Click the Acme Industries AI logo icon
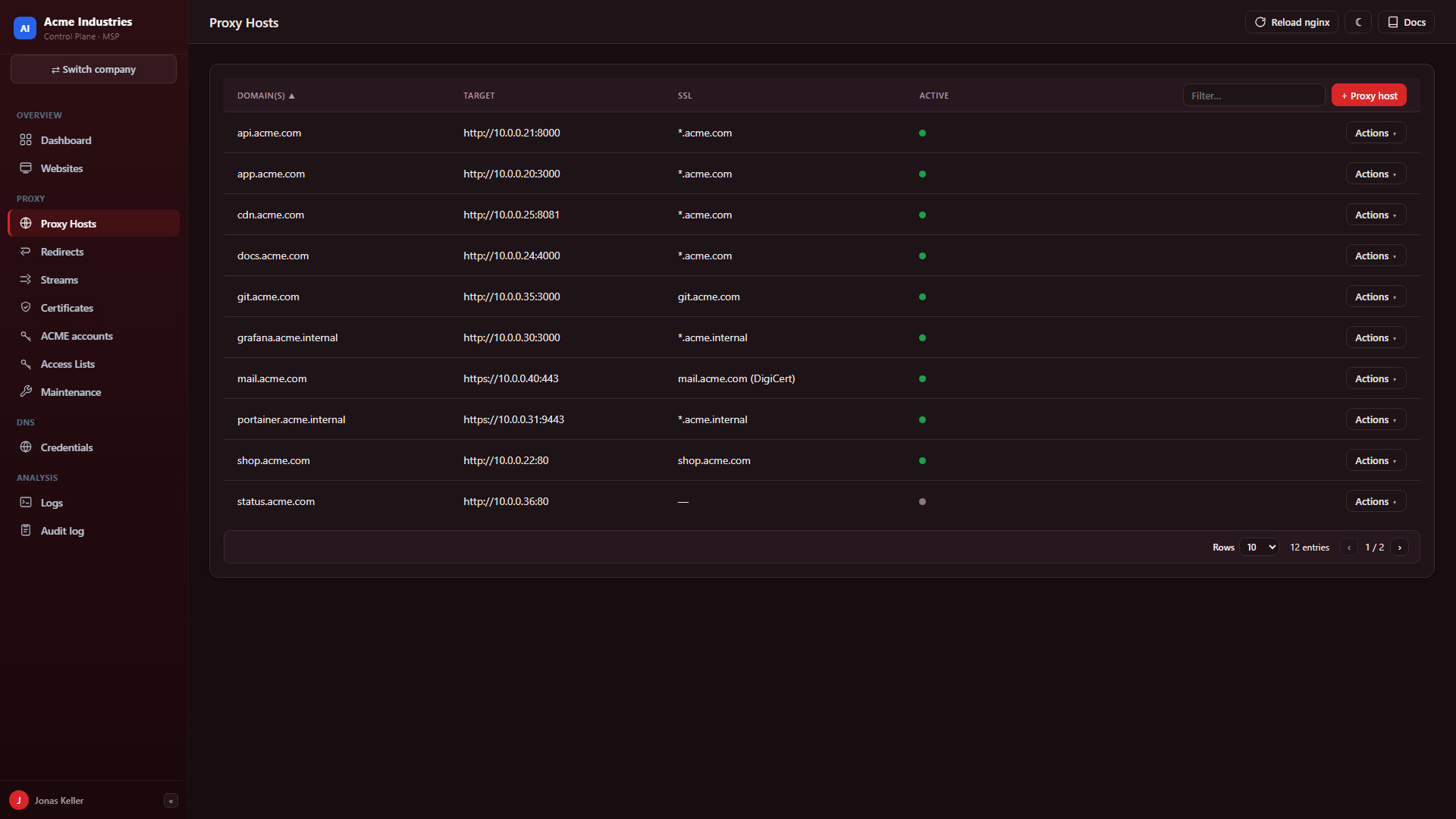Screen dimensions: 1456x819 25,28
